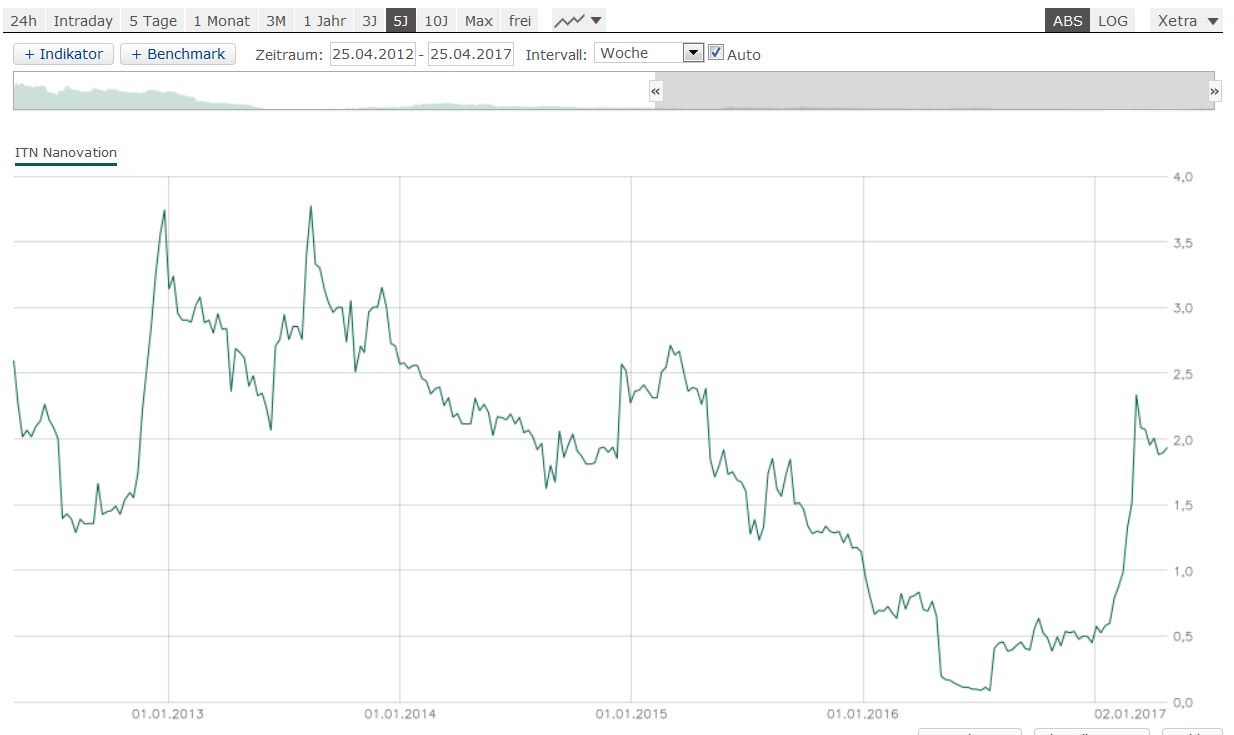Viewport: 1234px width, 735px height.
Task: Edit the end date 25.04.2017 field
Action: [x=470, y=54]
